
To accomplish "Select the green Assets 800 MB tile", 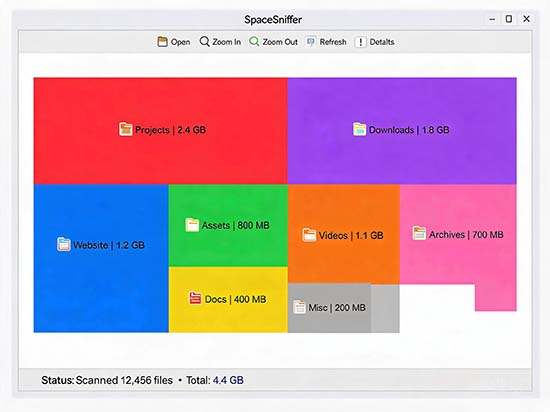I will tap(228, 225).
